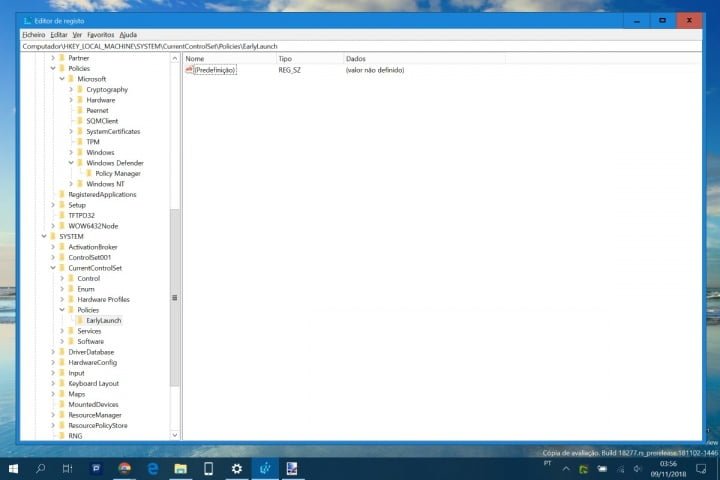Select the (Predefinição) value

(215, 70)
